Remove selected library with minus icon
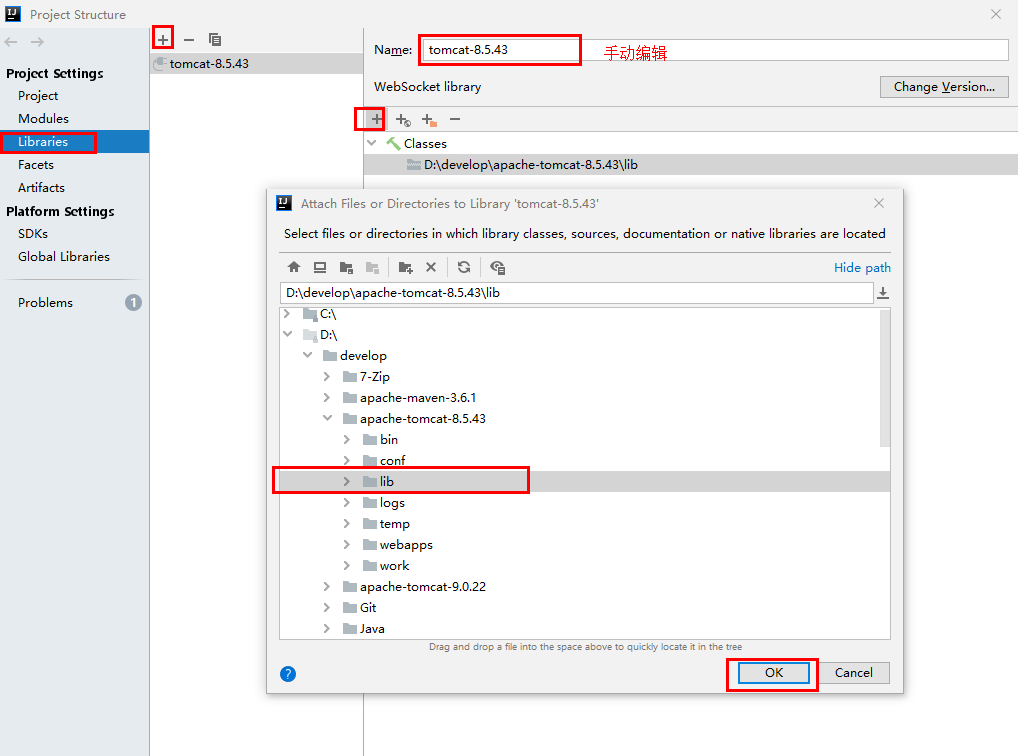The height and width of the screenshot is (756, 1018). [189, 40]
